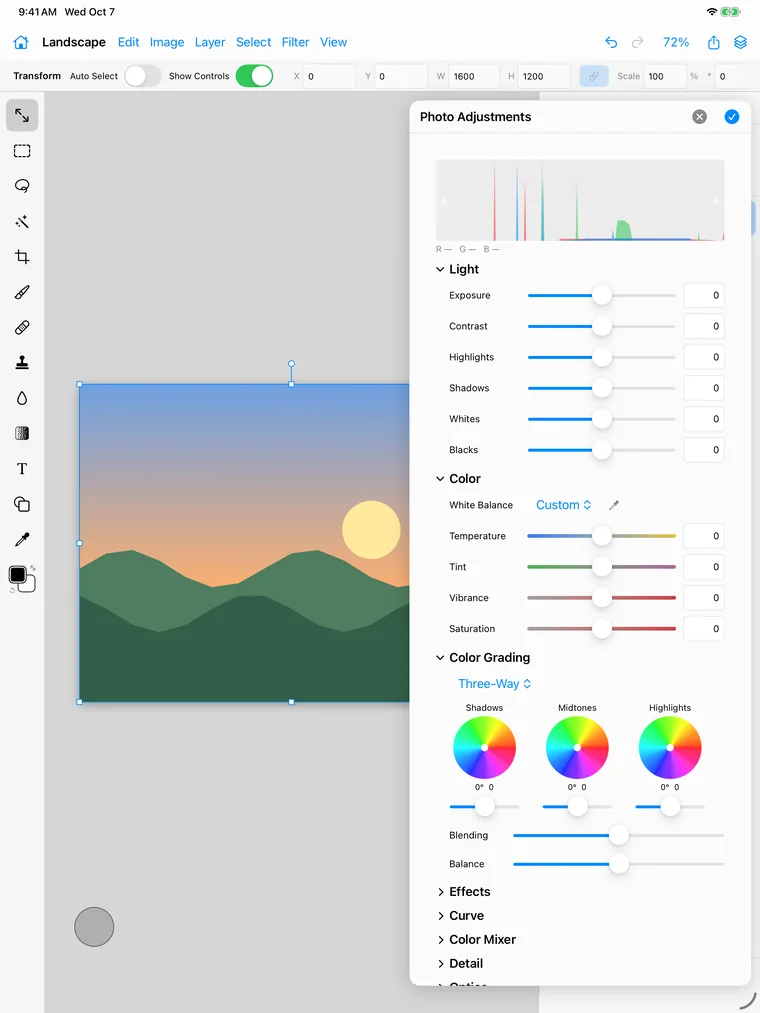This screenshot has height=1013, width=760.
Task: Collapse the Light section
Action: coord(440,269)
